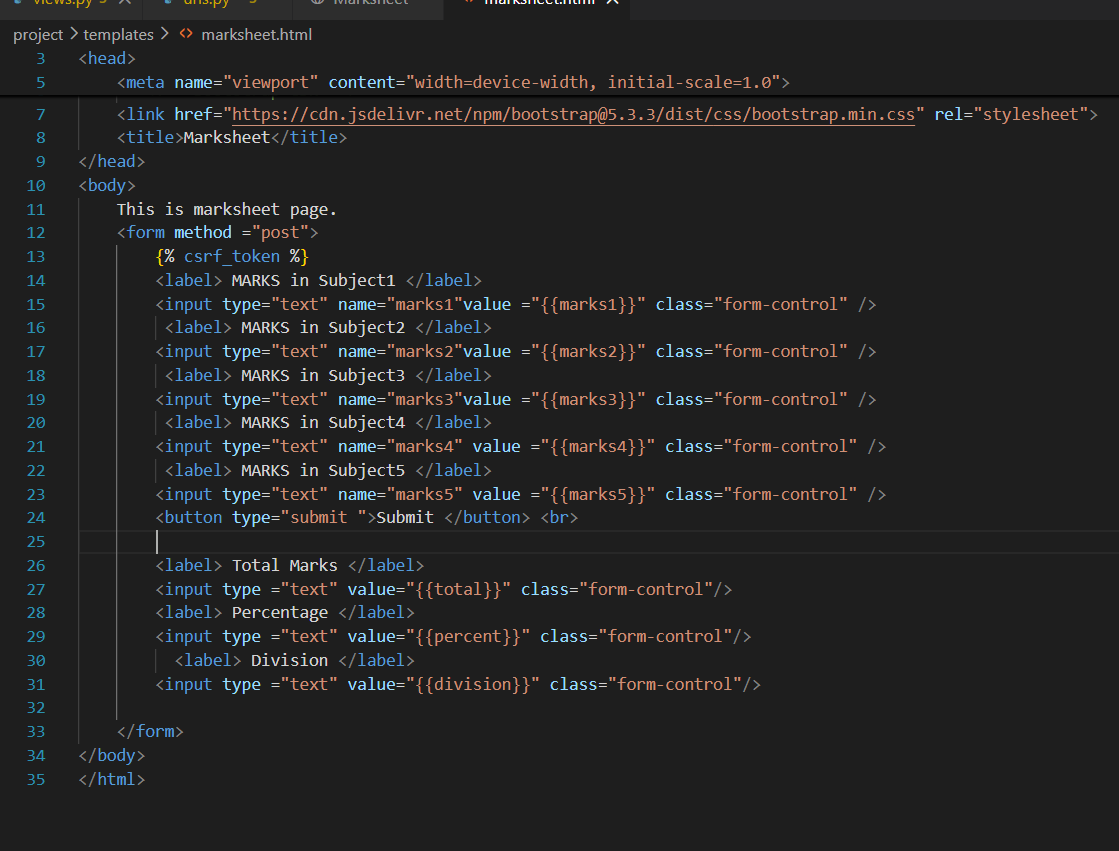
Task: Click the sticky scroll head tag line
Action: (x=107, y=59)
